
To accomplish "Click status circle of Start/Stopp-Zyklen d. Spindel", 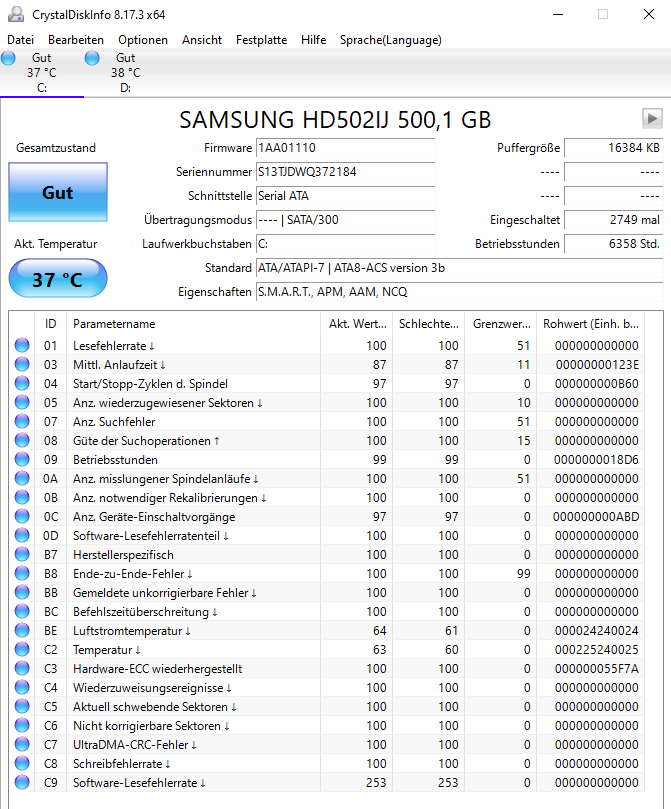I will click(x=22, y=383).
